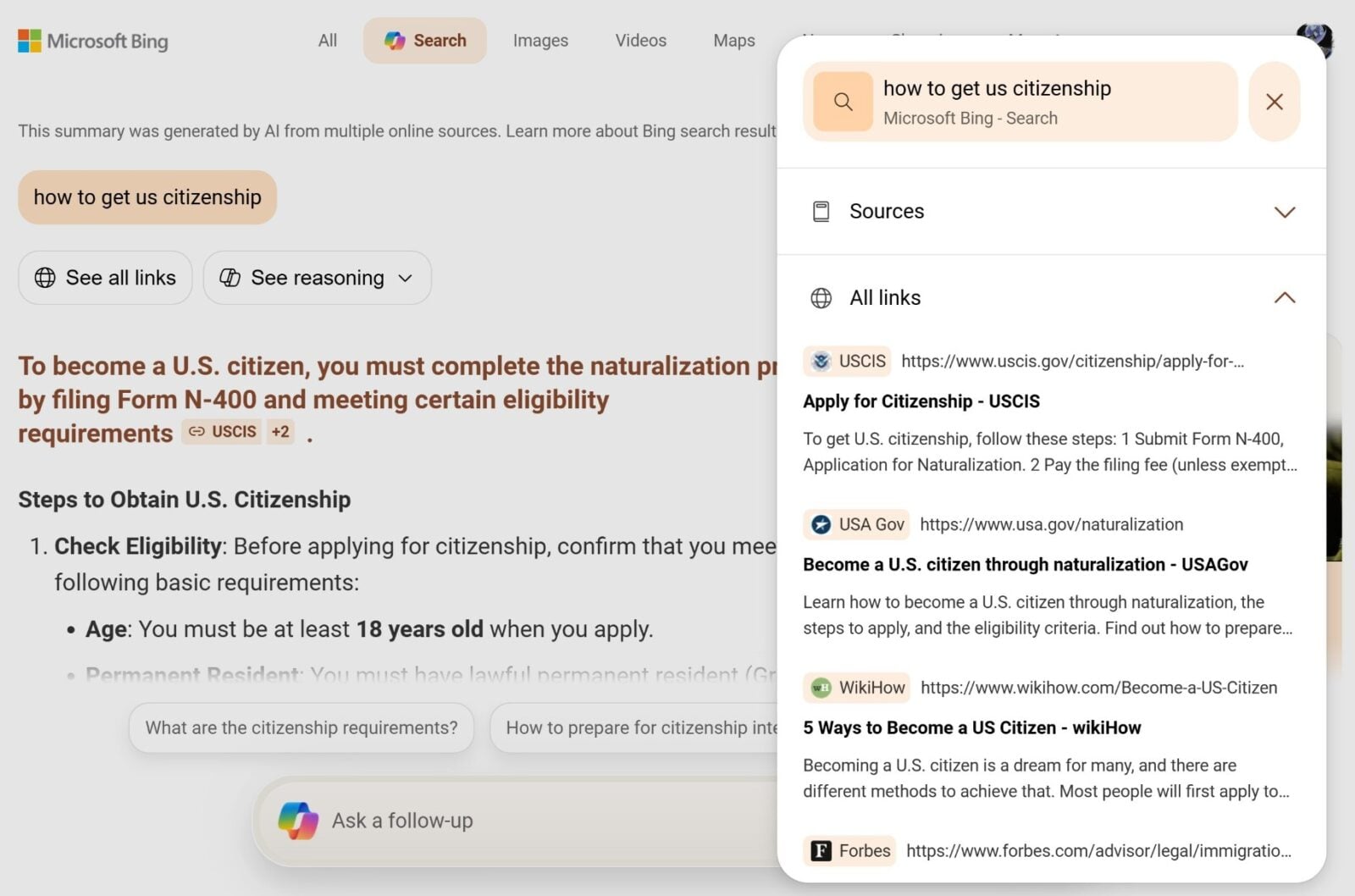Screen dimensions: 1355x896
Task: Expand the Sources section
Action: click(x=1284, y=212)
